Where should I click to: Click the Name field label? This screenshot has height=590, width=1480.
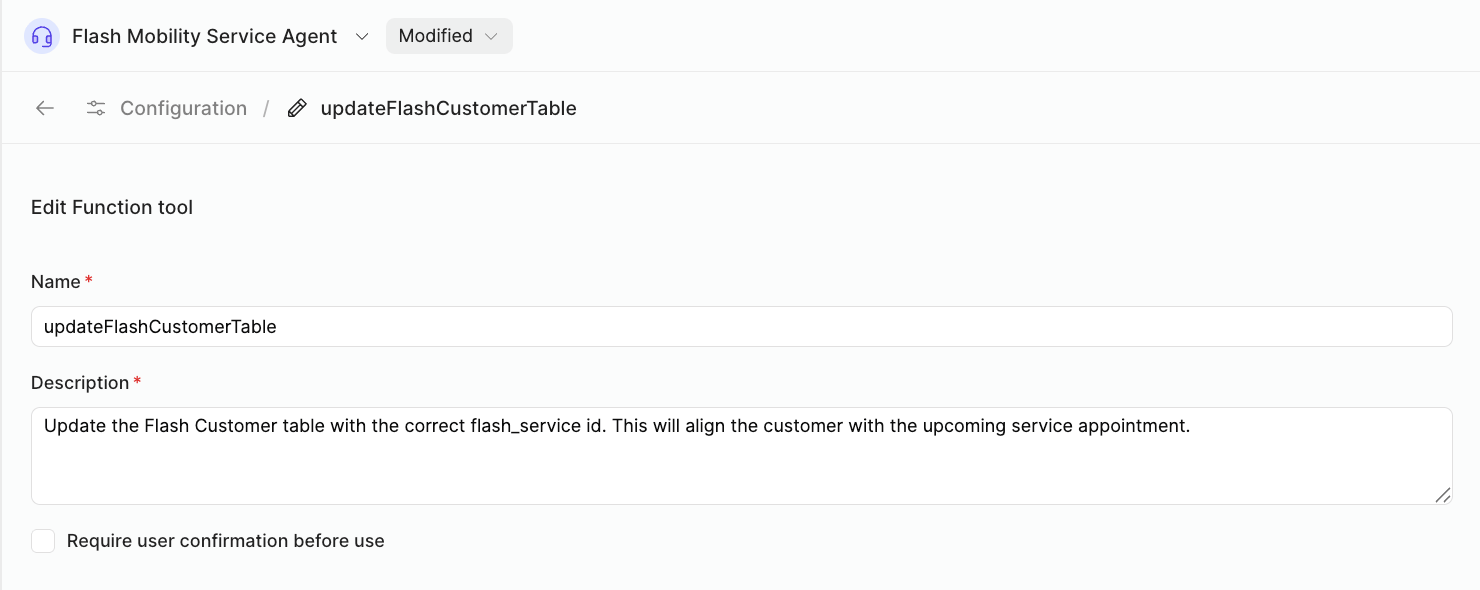click(56, 282)
